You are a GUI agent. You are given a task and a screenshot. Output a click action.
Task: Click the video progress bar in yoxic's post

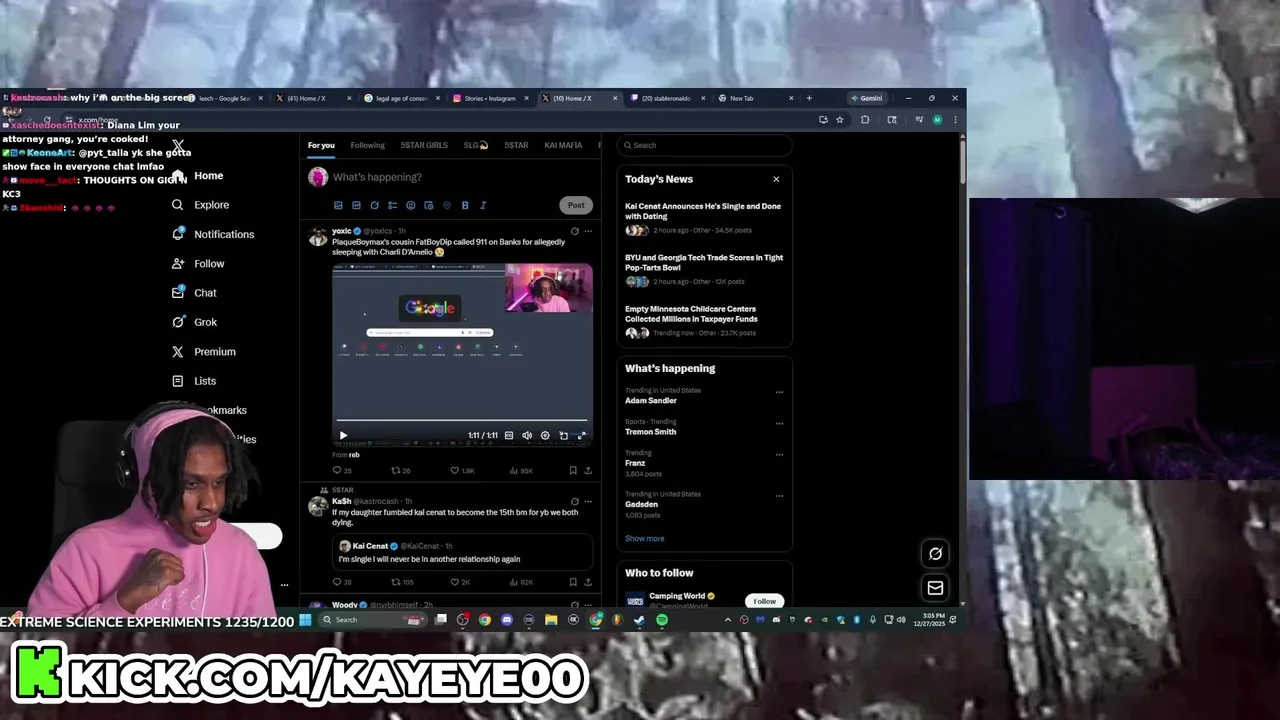point(462,421)
